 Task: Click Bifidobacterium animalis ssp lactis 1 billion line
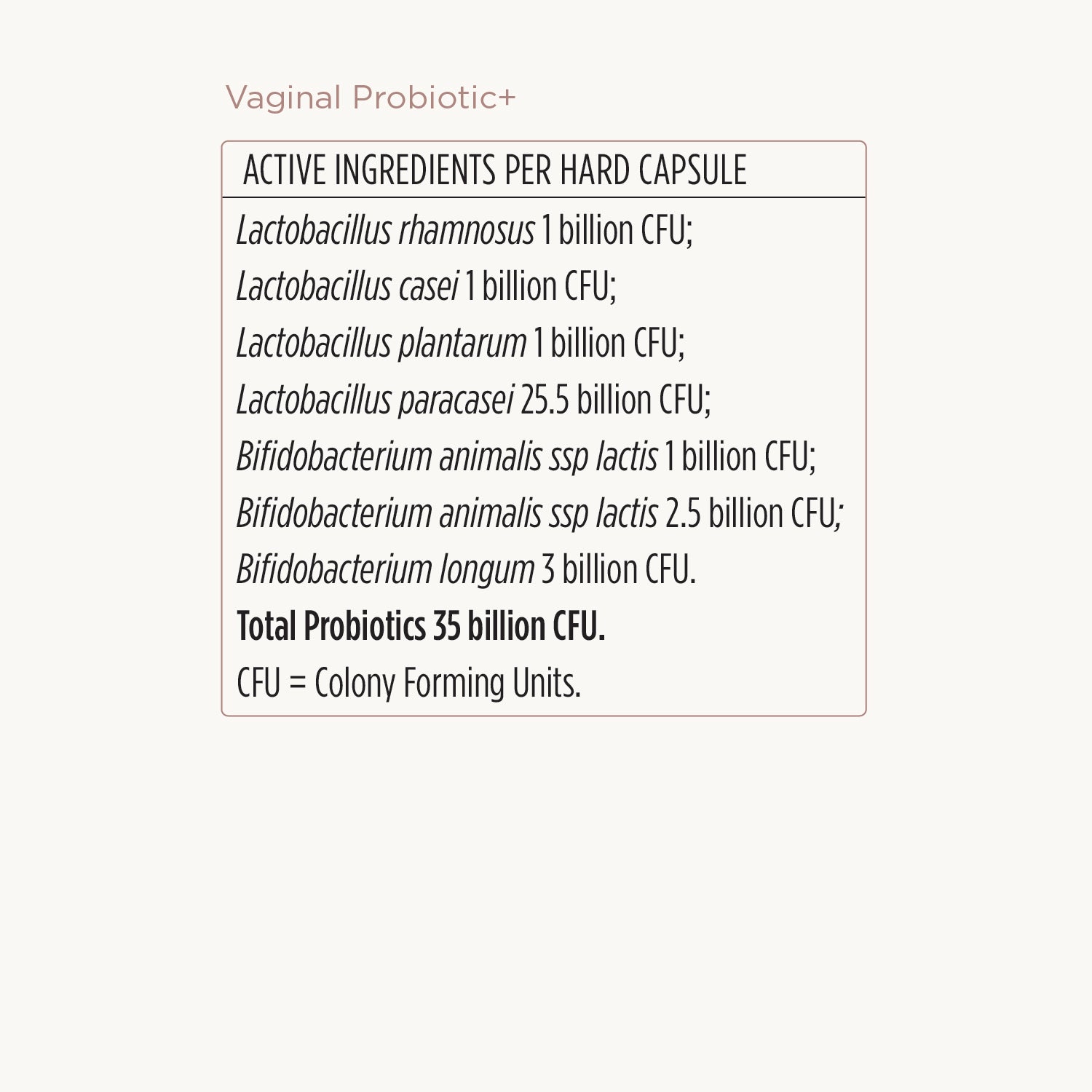pos(526,457)
